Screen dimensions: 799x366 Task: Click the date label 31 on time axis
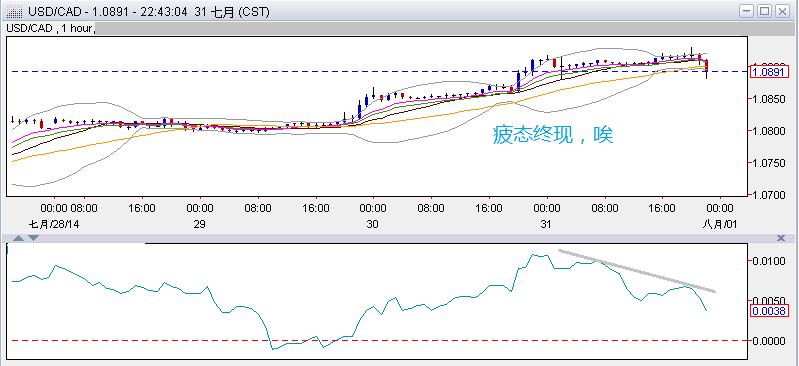[546, 224]
